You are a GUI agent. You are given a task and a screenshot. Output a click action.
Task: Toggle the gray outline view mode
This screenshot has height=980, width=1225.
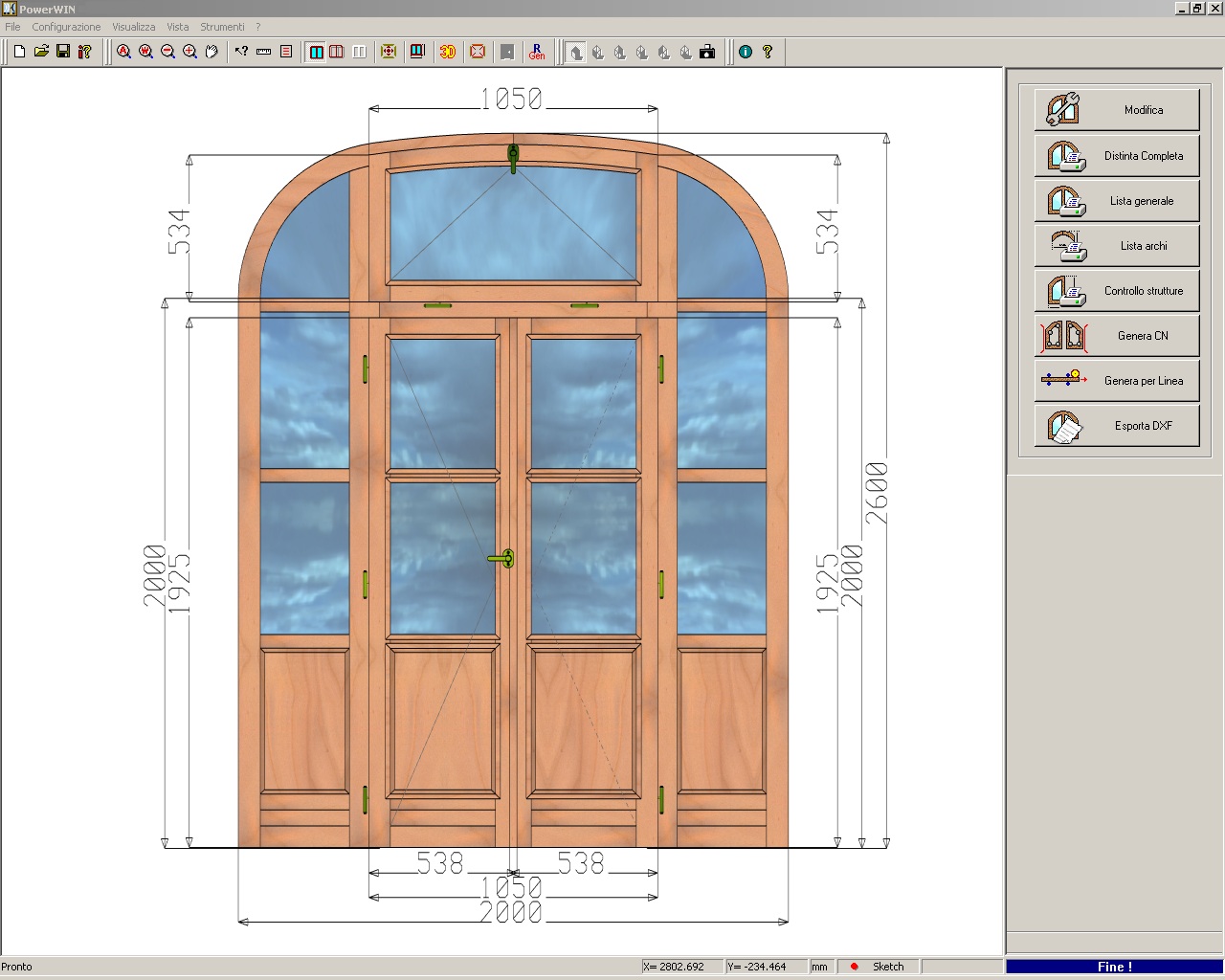pos(359,52)
